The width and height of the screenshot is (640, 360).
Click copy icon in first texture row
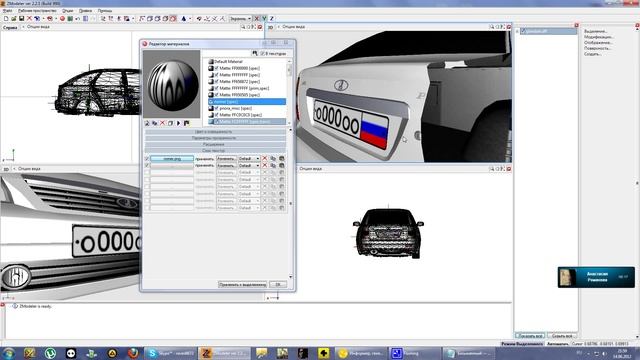pyautogui.click(x=273, y=158)
